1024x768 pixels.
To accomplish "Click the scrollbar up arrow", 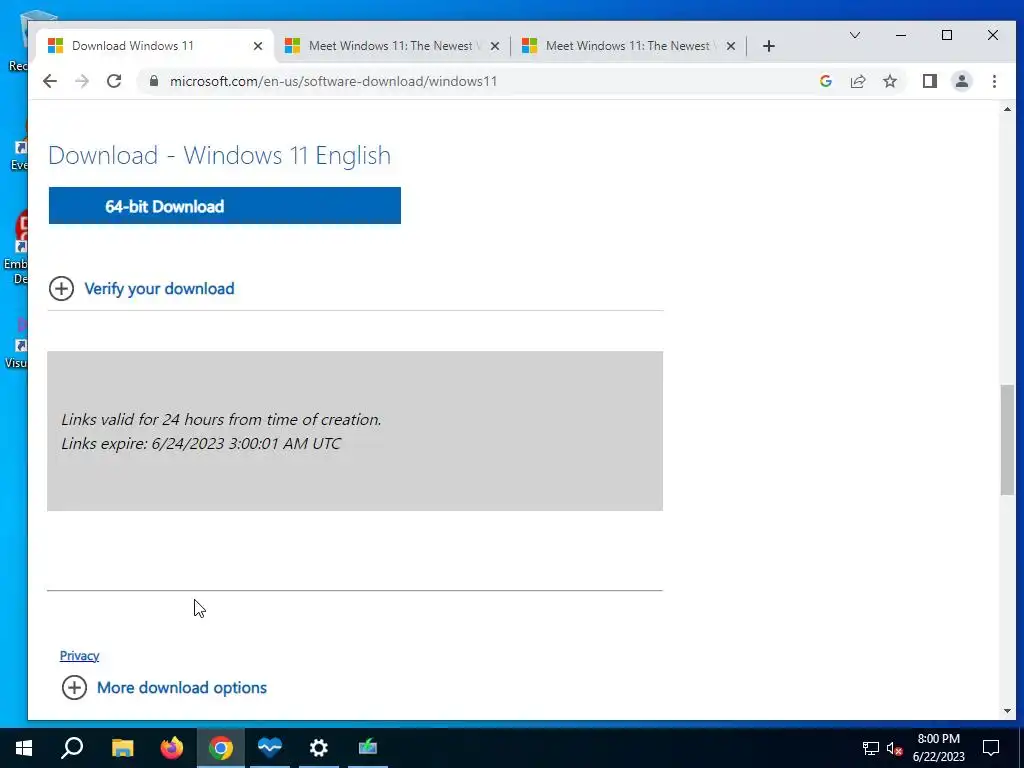I will pos(1007,109).
